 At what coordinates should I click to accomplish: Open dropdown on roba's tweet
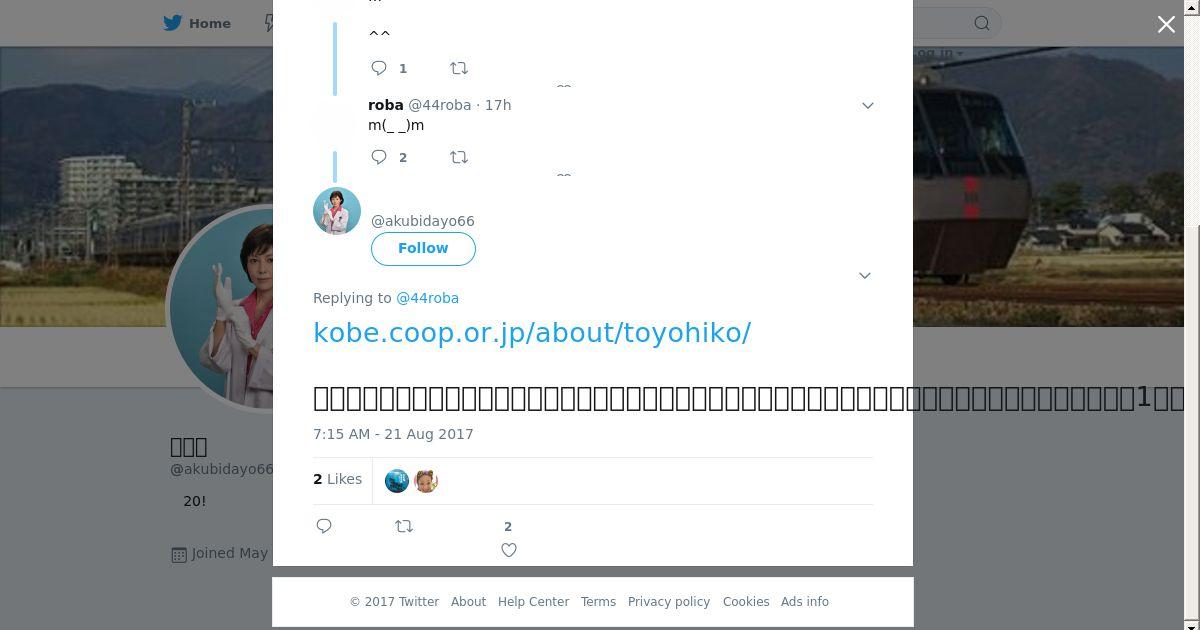click(x=868, y=105)
